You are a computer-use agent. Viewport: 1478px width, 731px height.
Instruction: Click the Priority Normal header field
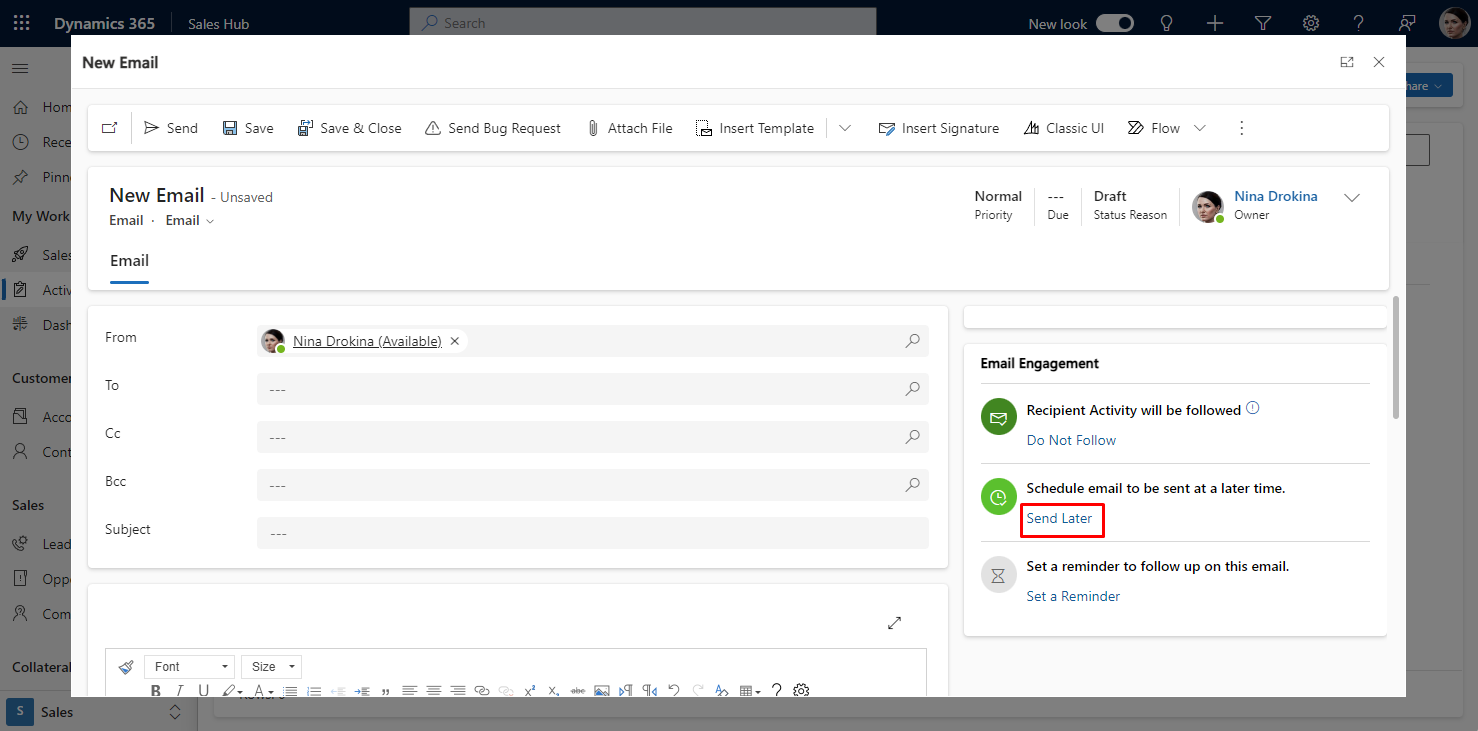point(998,204)
